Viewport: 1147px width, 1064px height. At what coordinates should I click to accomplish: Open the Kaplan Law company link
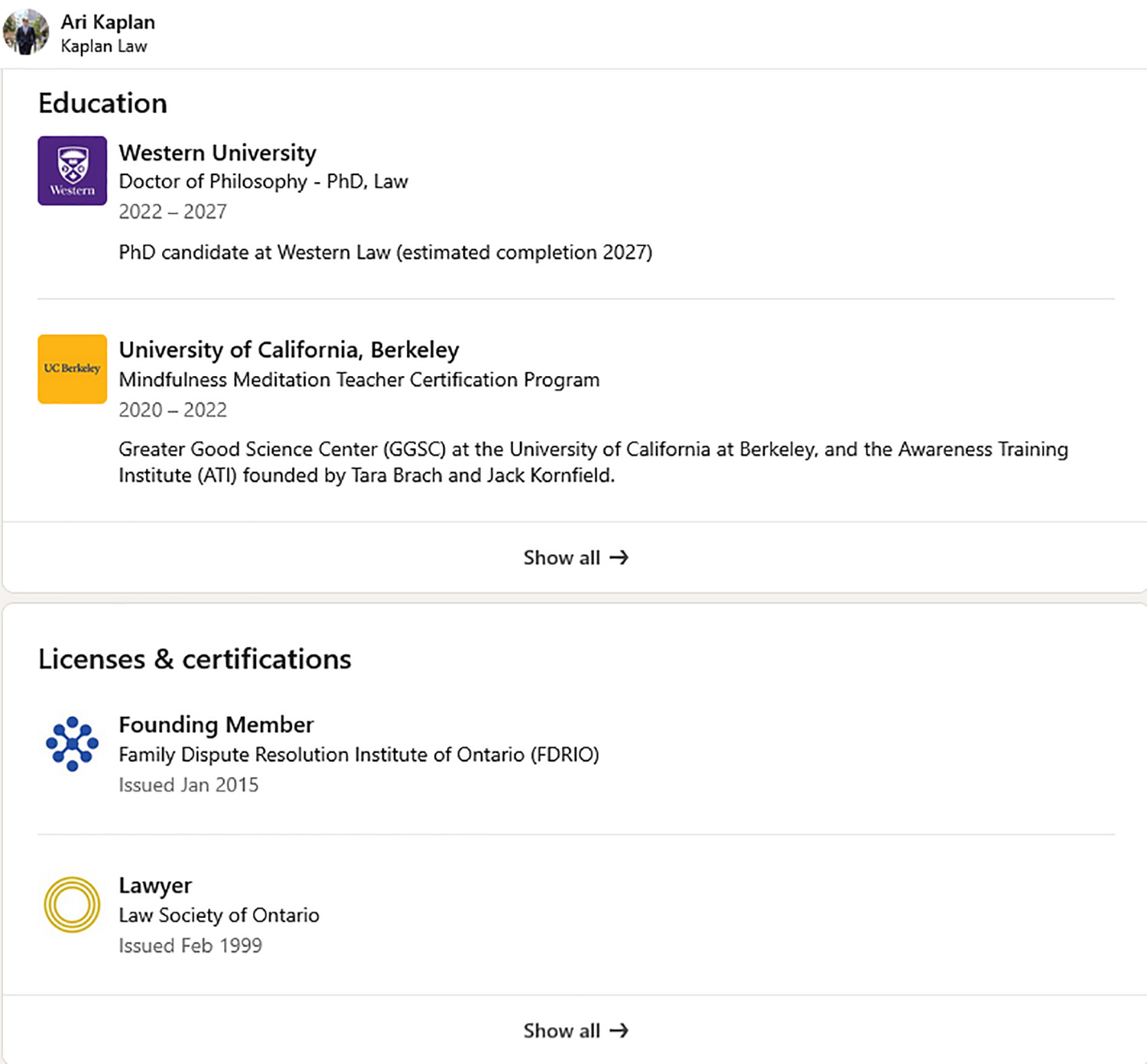click(x=105, y=46)
